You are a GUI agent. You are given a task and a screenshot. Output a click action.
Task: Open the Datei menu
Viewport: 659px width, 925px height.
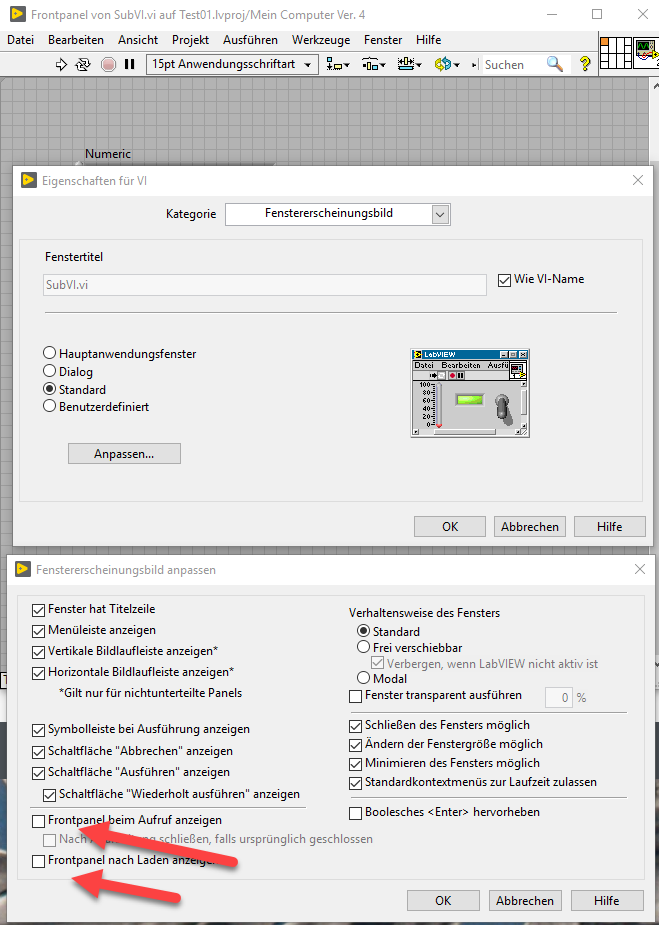point(21,40)
